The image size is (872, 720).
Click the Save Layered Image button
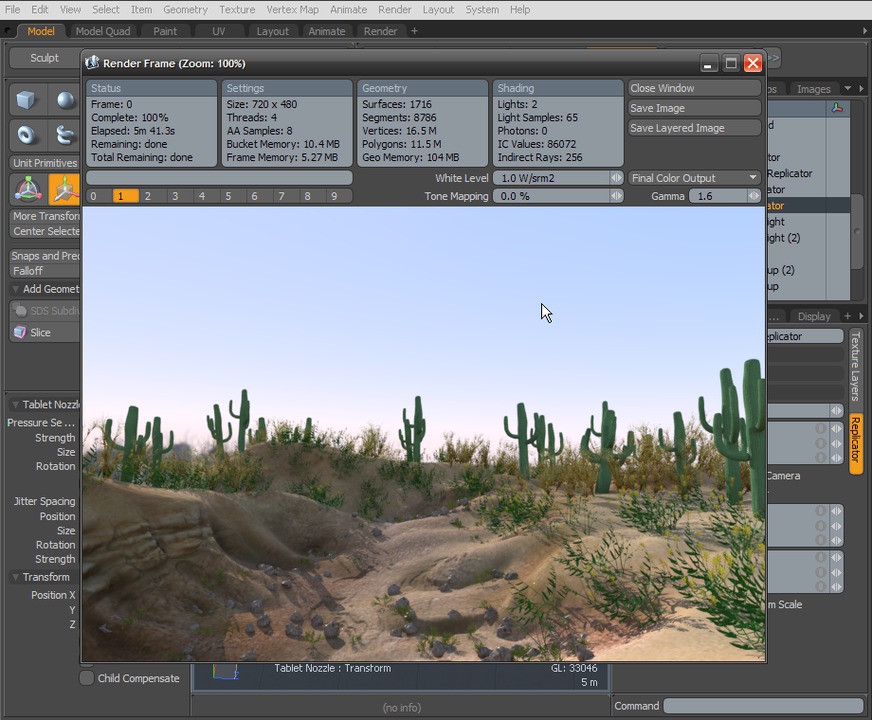(x=693, y=127)
